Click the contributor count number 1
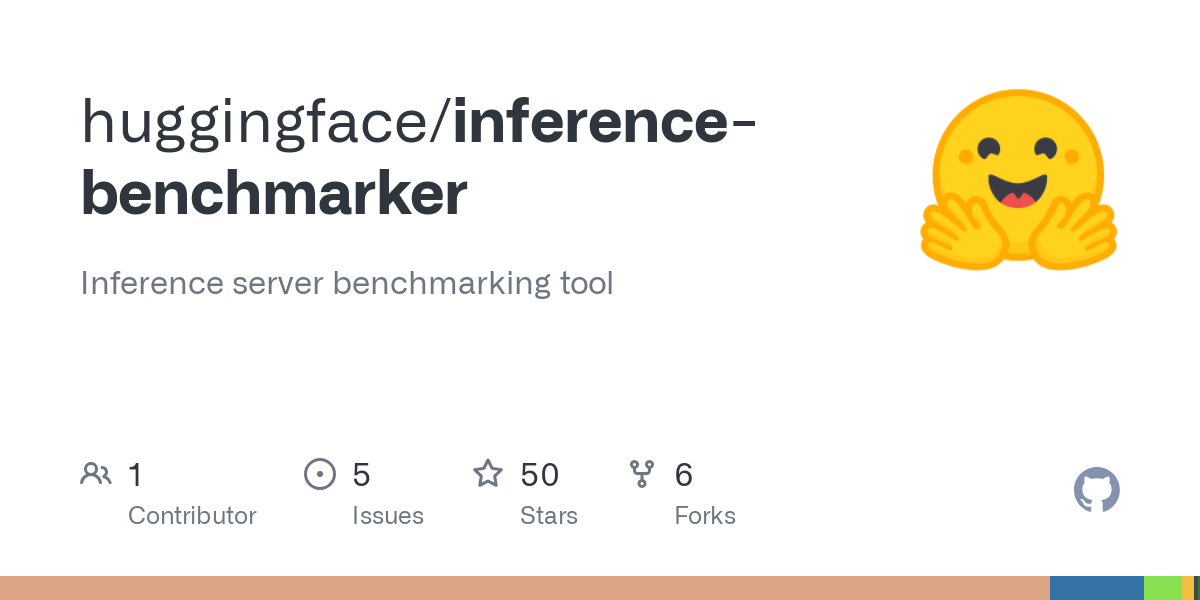The height and width of the screenshot is (600, 1200). pyautogui.click(x=135, y=474)
